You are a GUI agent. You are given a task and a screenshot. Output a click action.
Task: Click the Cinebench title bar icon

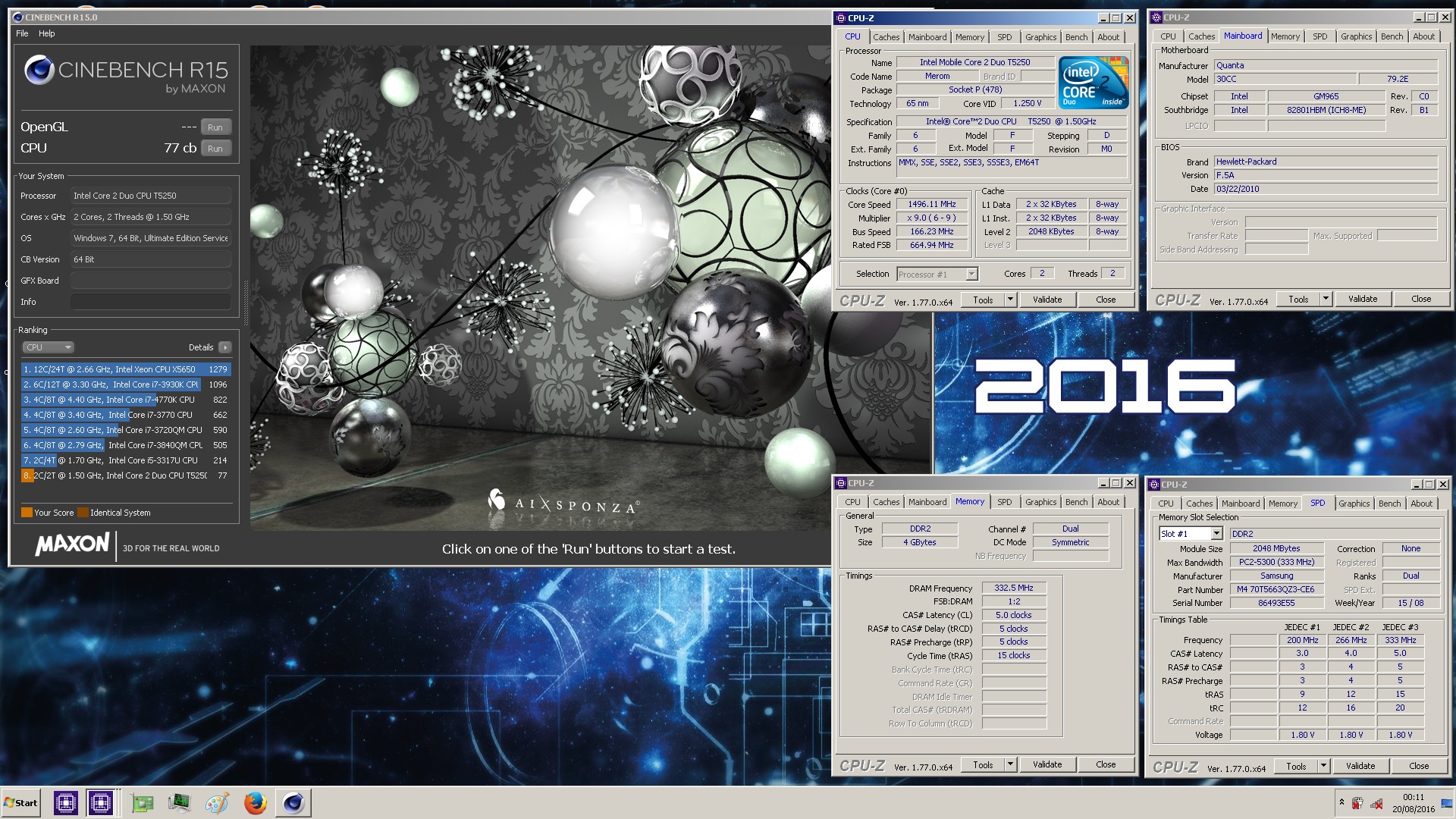tap(19, 17)
